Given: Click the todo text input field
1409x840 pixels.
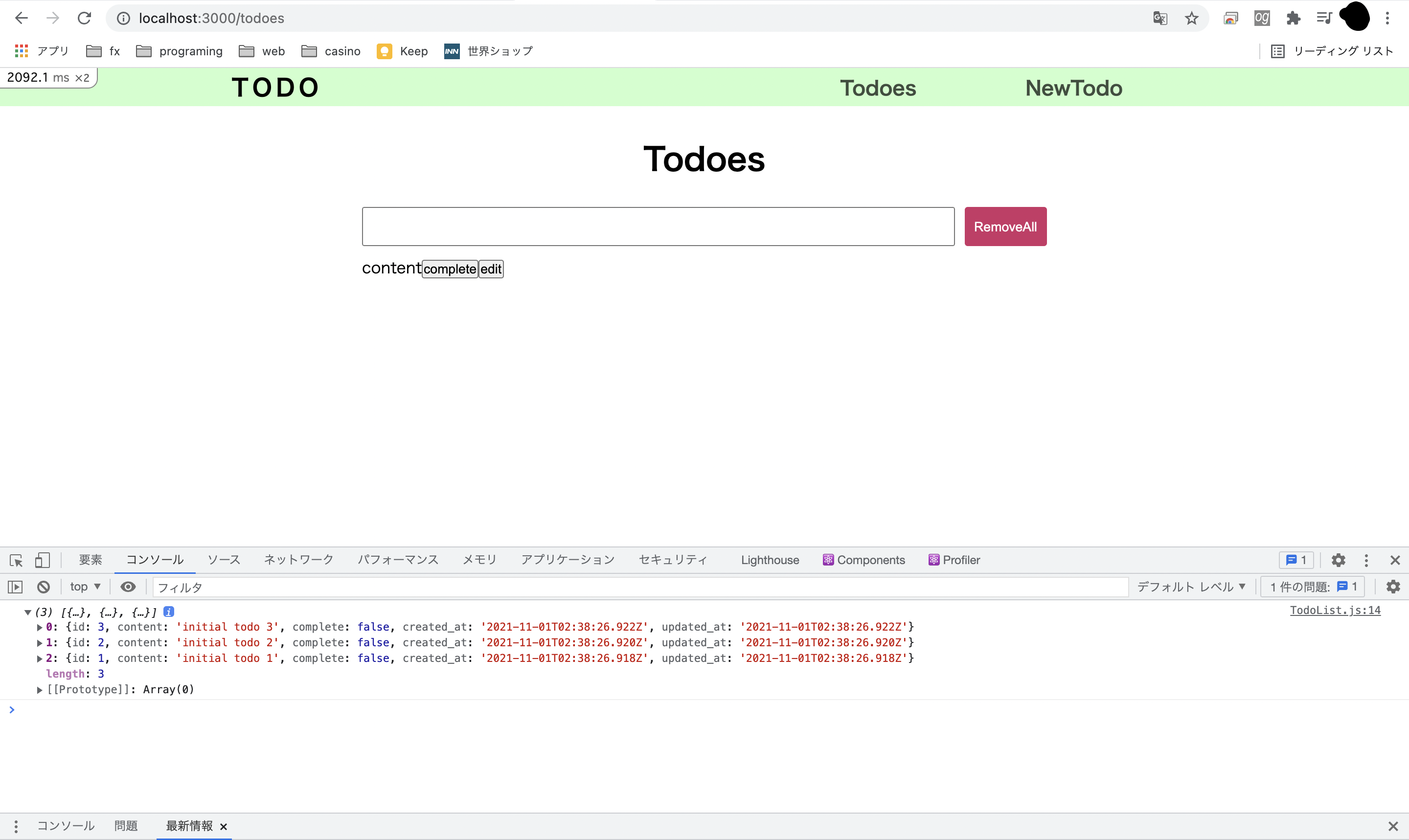Looking at the screenshot, I should 658,227.
